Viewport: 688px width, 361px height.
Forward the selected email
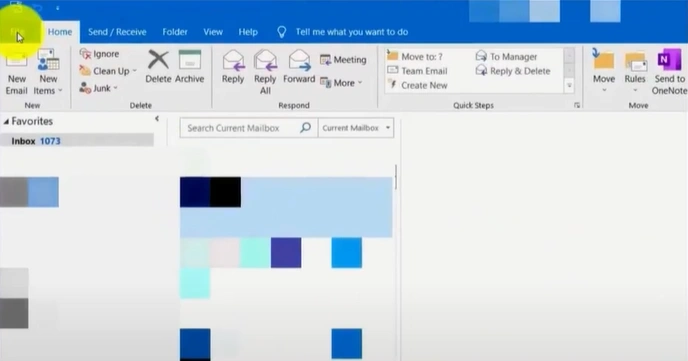(299, 67)
